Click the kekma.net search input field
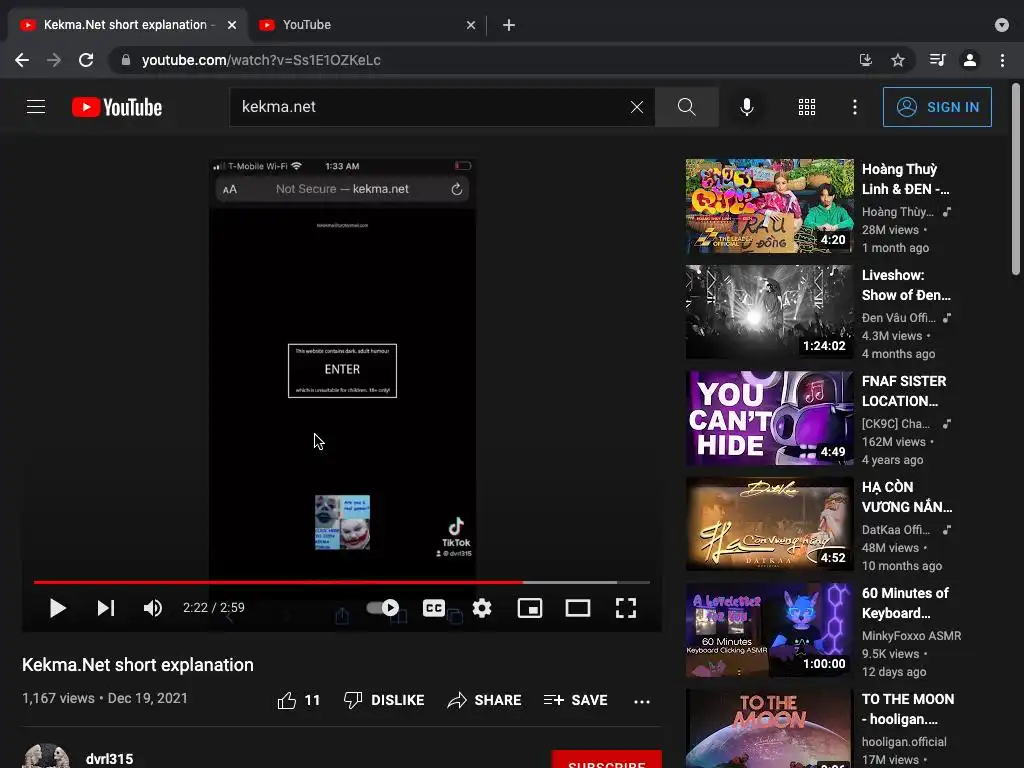Screen dimensions: 1024x768 click(431, 107)
